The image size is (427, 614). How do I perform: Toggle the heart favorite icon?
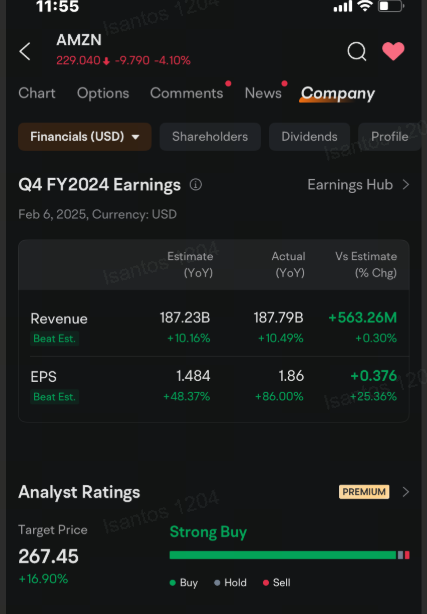393,51
